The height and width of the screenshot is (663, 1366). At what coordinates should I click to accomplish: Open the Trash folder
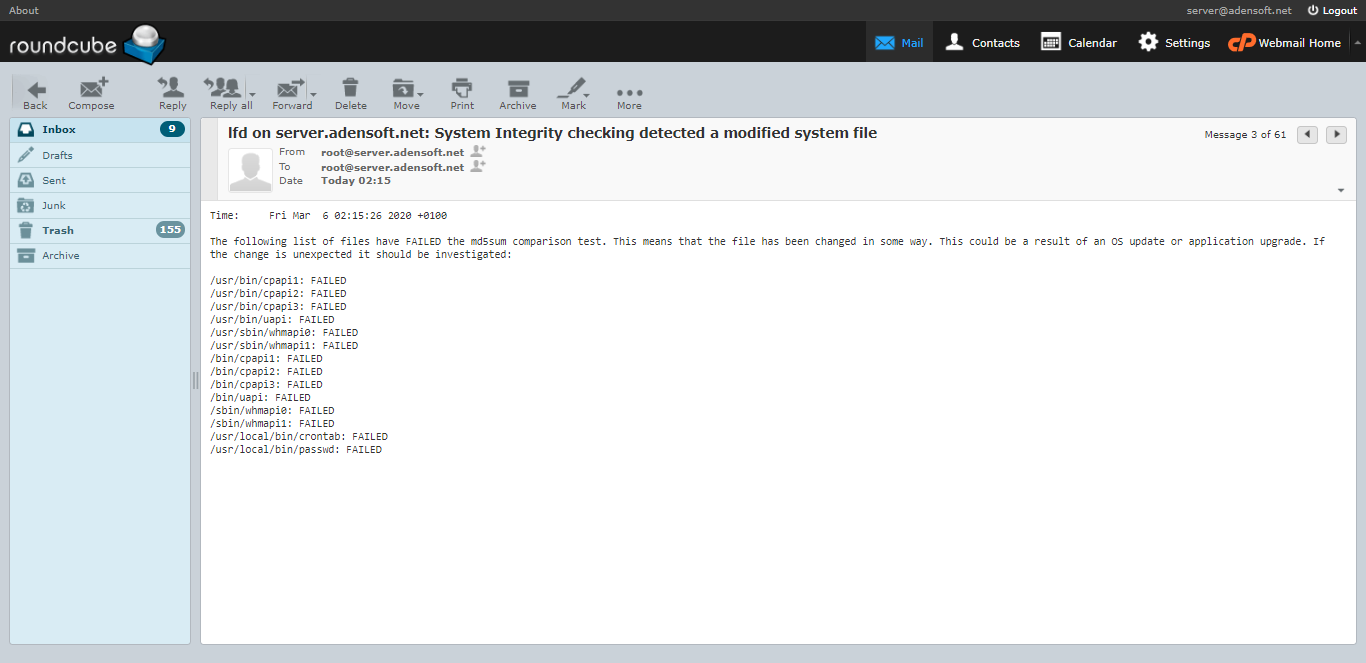(x=58, y=230)
